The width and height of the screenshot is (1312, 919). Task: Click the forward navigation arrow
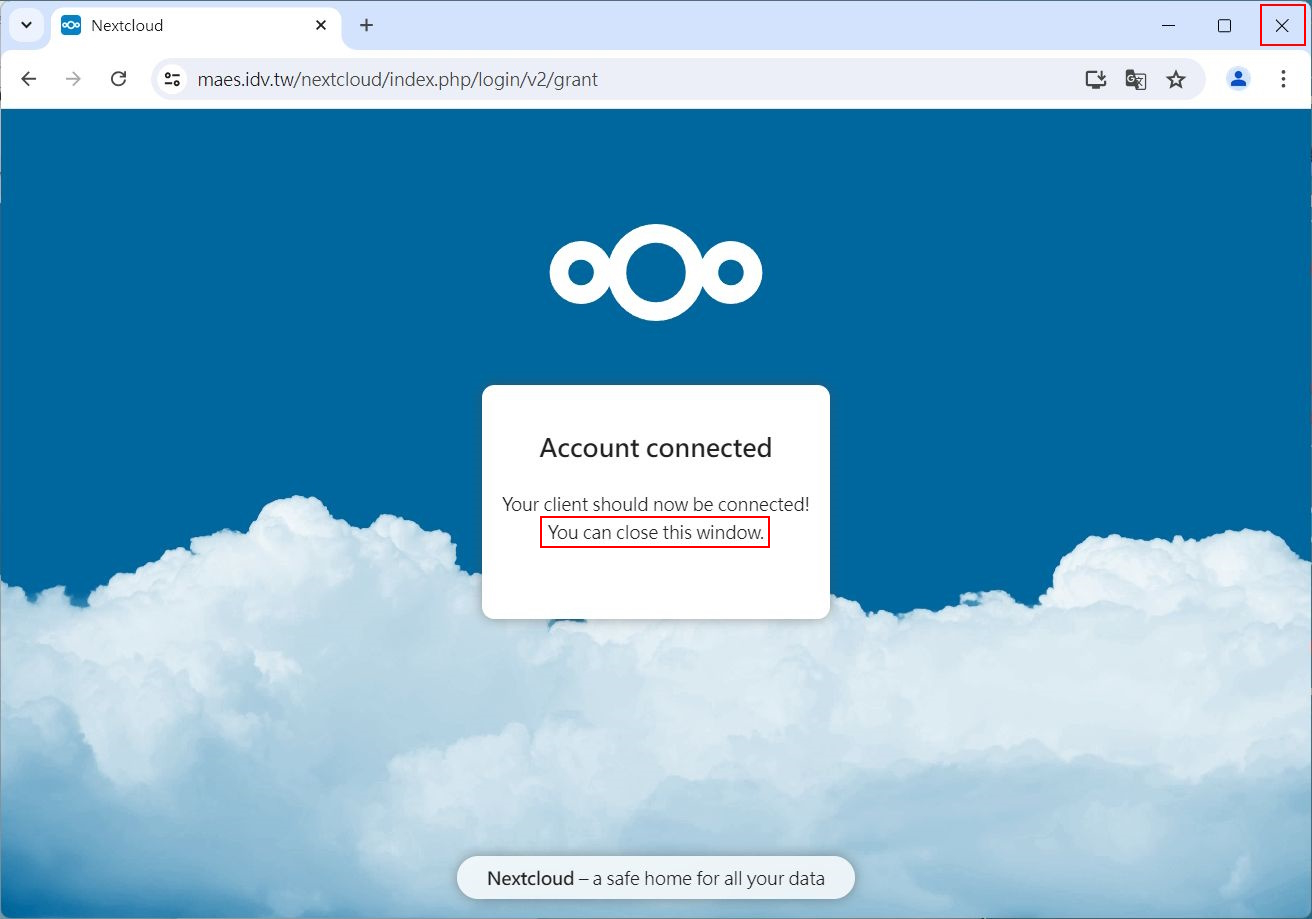coord(73,79)
